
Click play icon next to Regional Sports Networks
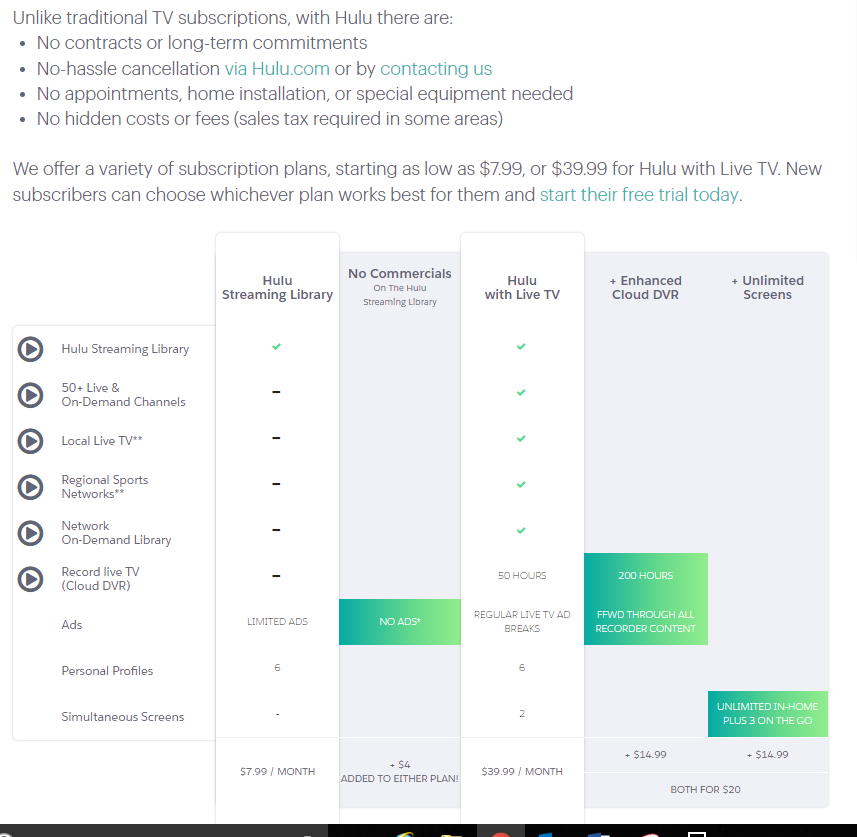30,487
